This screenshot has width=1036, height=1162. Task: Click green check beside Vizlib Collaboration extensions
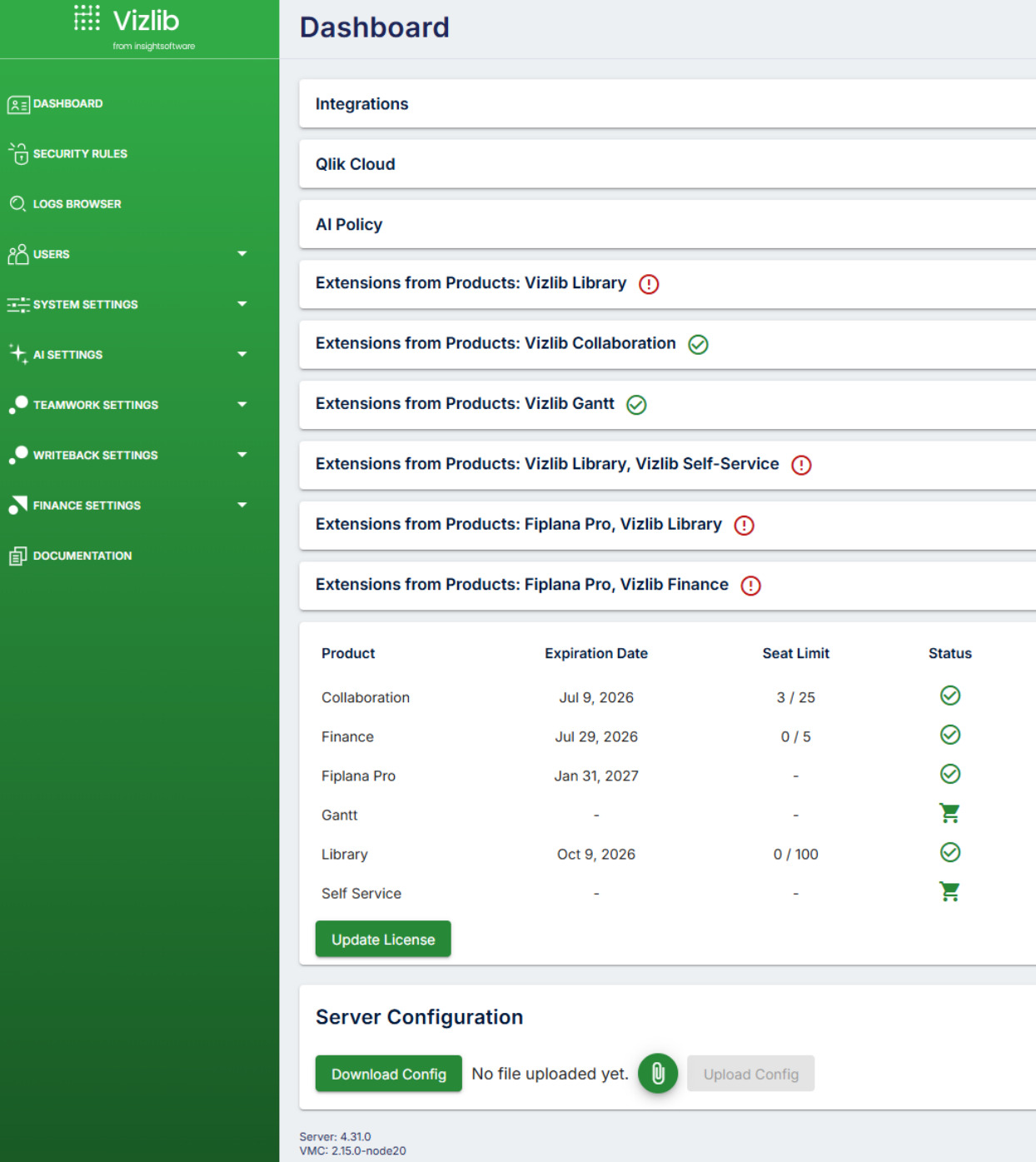click(x=698, y=344)
